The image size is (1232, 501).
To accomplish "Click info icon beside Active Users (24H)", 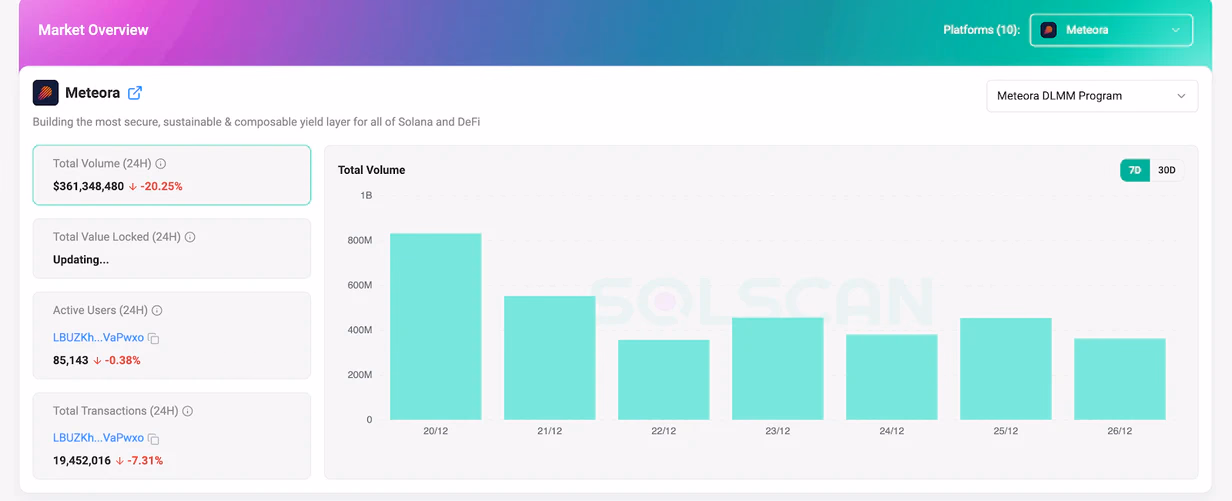I will 157,311.
